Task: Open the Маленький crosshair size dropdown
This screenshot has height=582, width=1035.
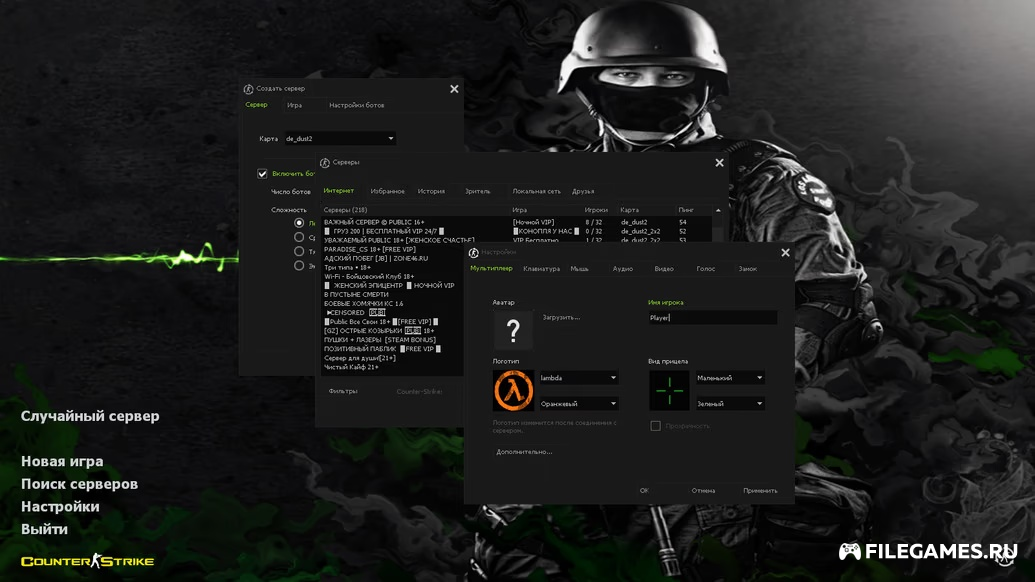Action: click(x=730, y=378)
